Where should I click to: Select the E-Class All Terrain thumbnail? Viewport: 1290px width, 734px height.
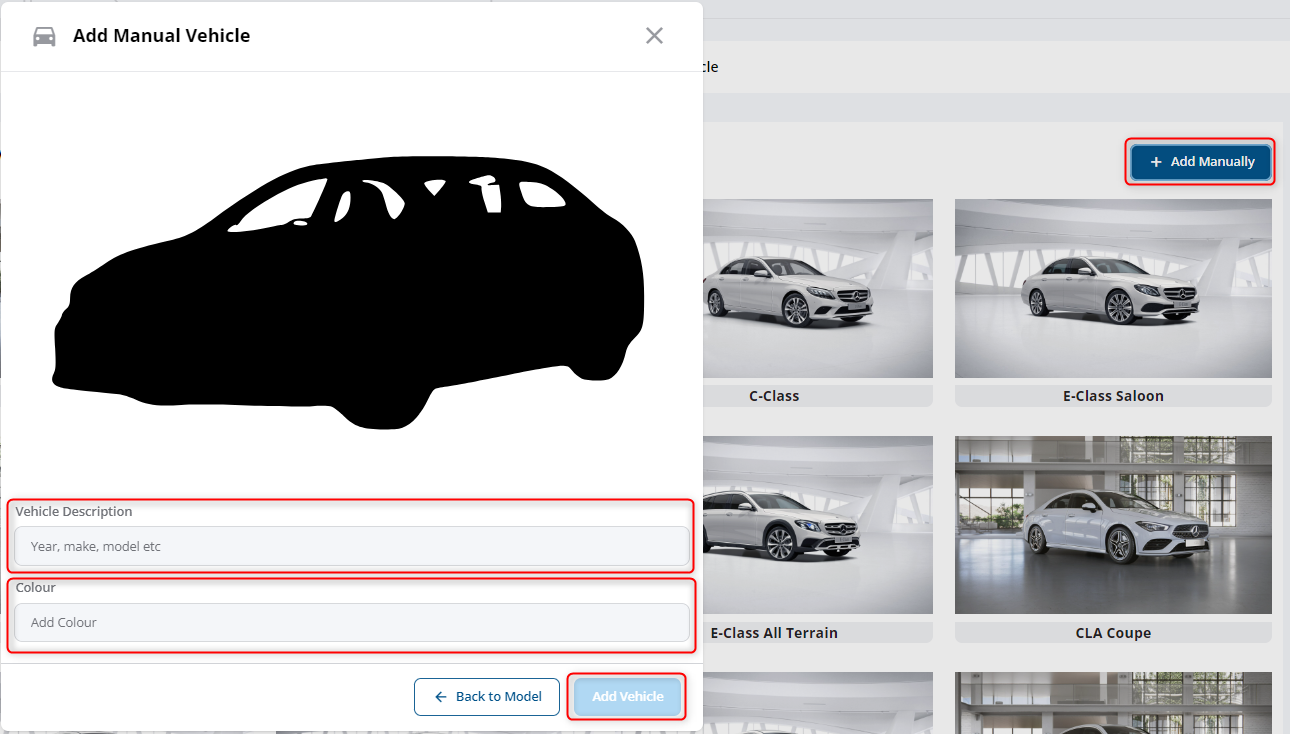point(818,525)
